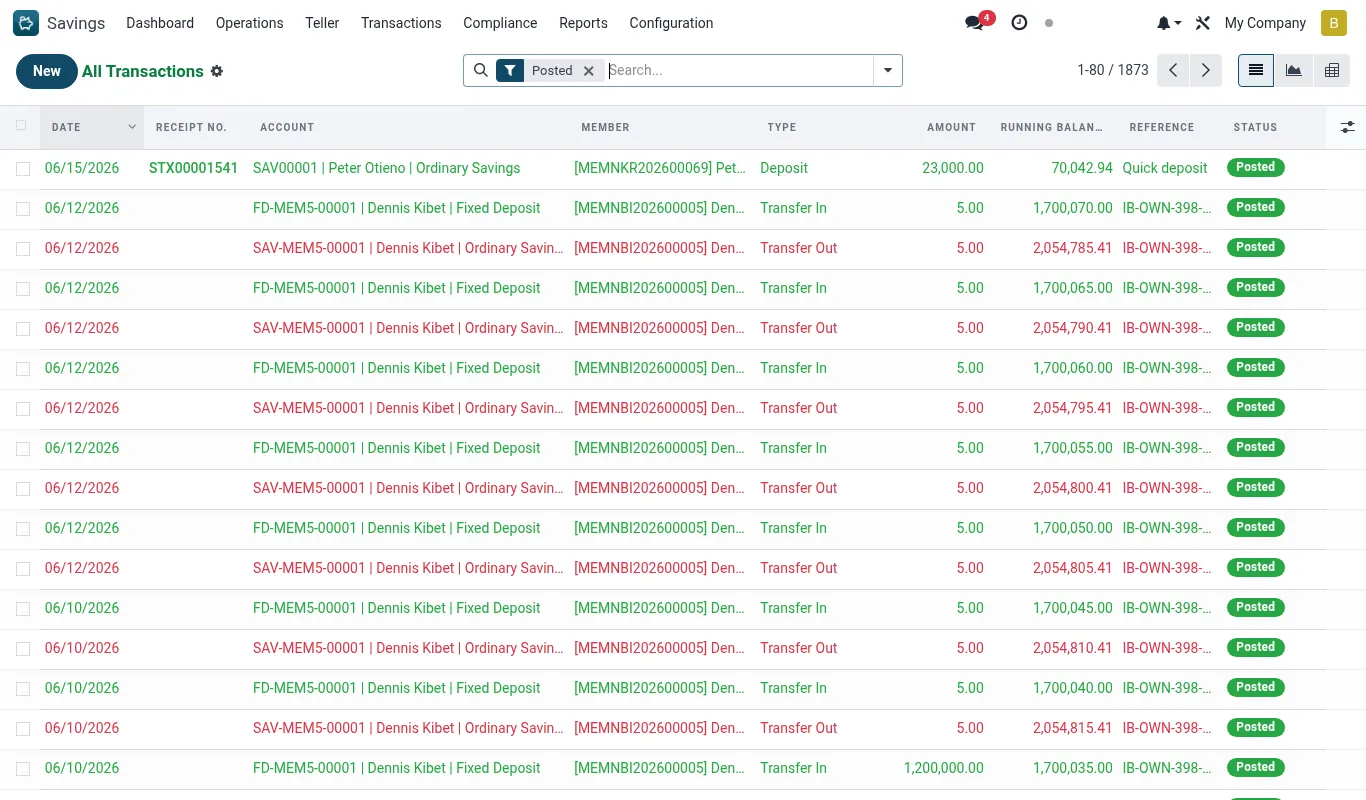Open the Dashboard menu

click(x=160, y=23)
